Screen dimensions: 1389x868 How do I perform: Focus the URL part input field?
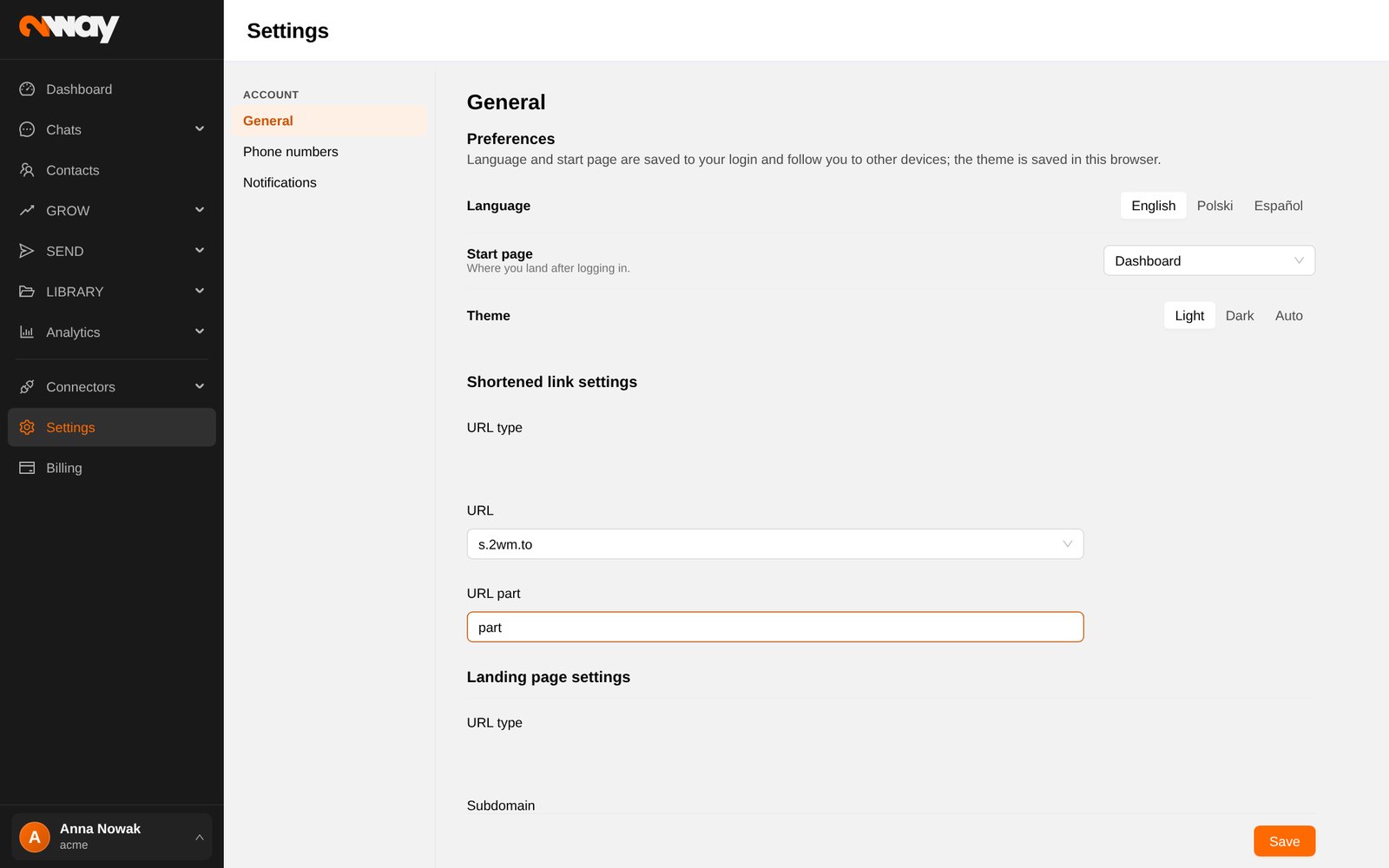(x=775, y=627)
